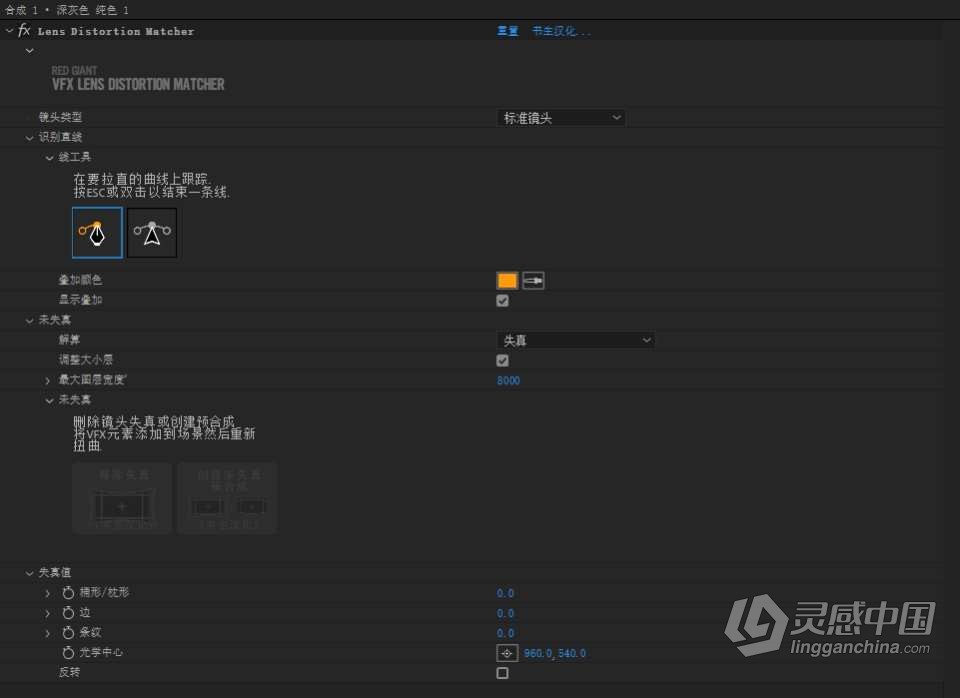
Task: Click the 边 value 0.0
Action: click(x=505, y=613)
